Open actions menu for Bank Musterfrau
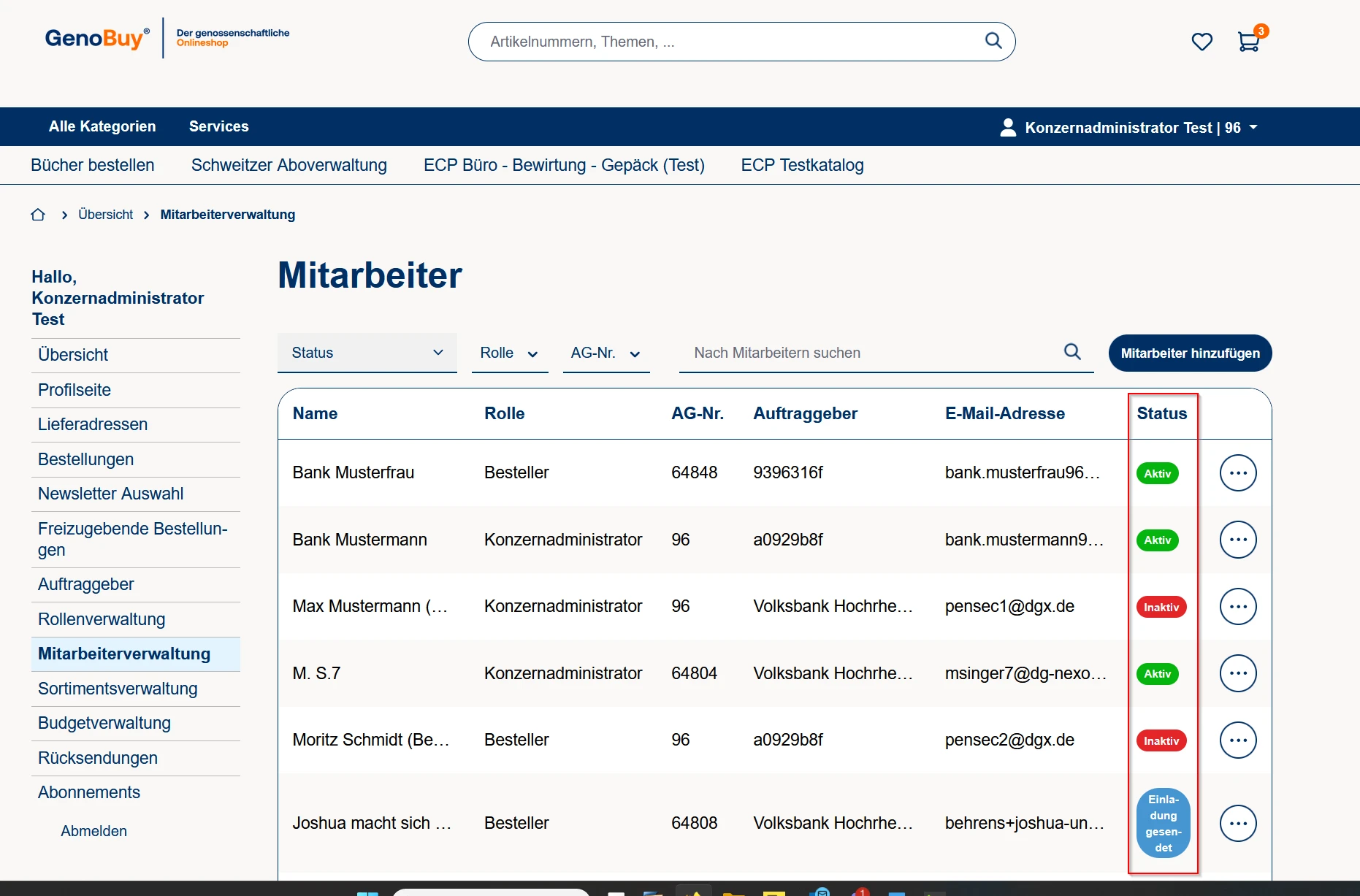 point(1238,473)
